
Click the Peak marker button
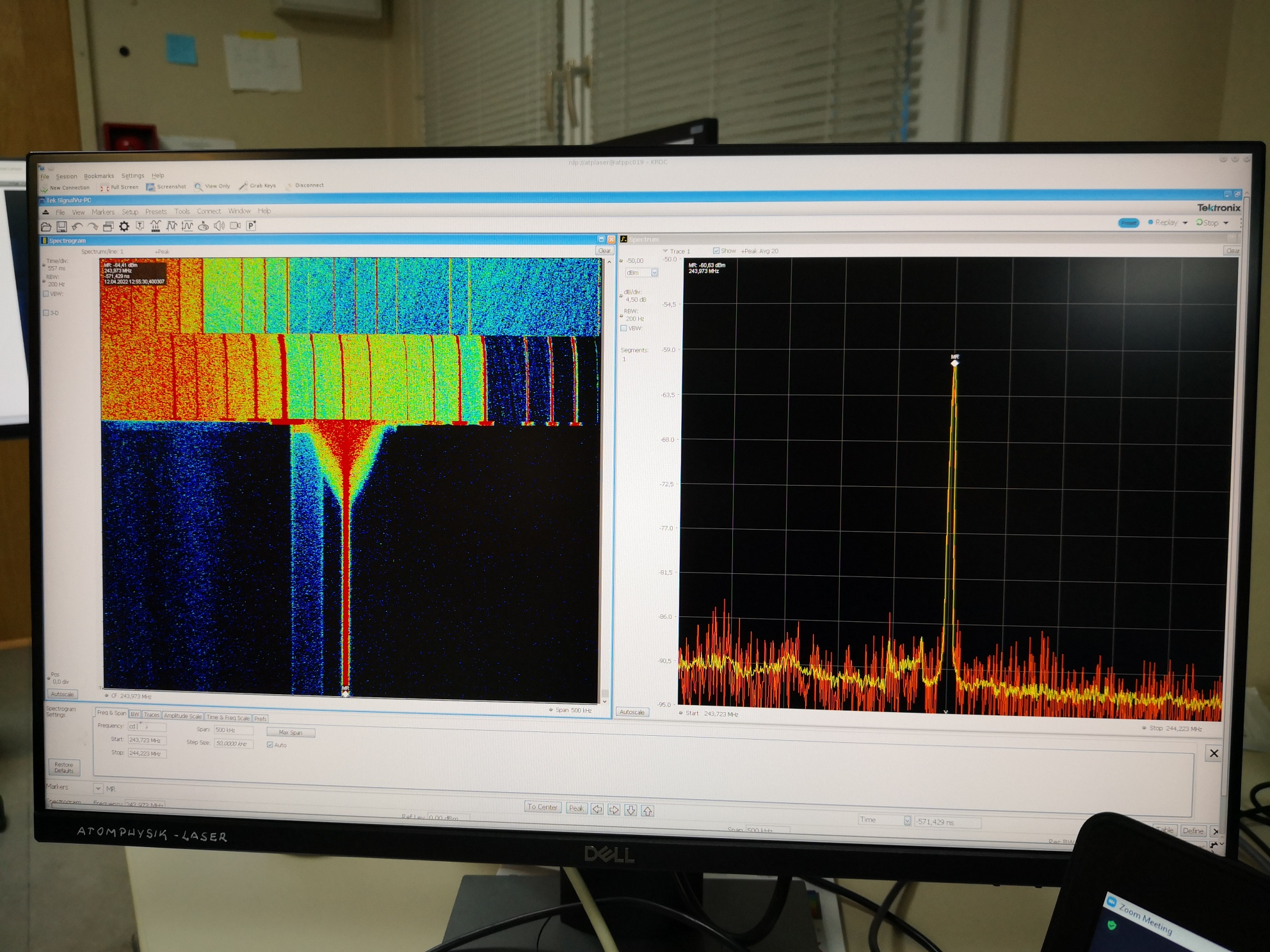576,808
